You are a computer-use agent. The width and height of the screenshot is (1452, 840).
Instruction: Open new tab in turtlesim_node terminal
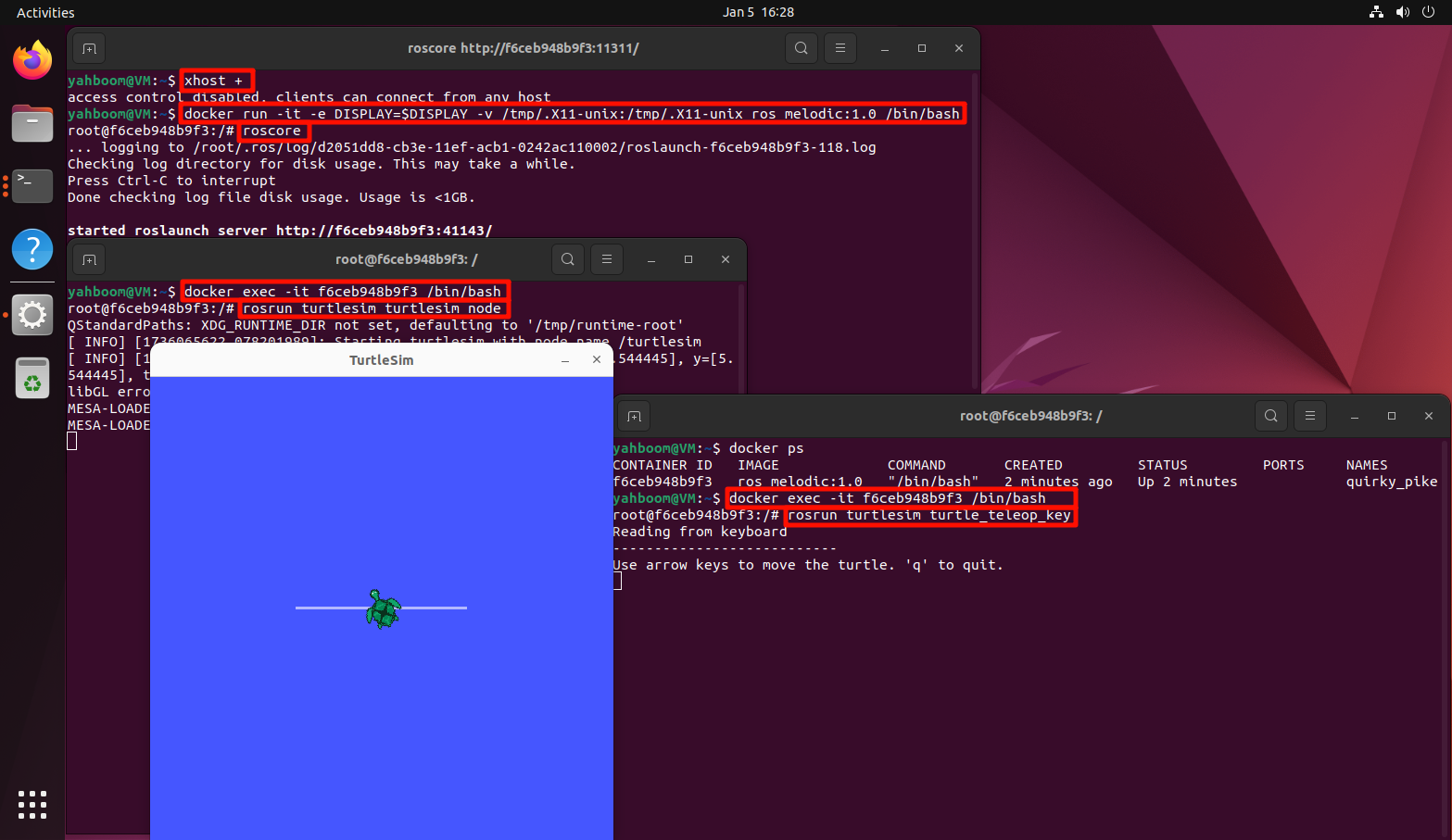pyautogui.click(x=89, y=259)
